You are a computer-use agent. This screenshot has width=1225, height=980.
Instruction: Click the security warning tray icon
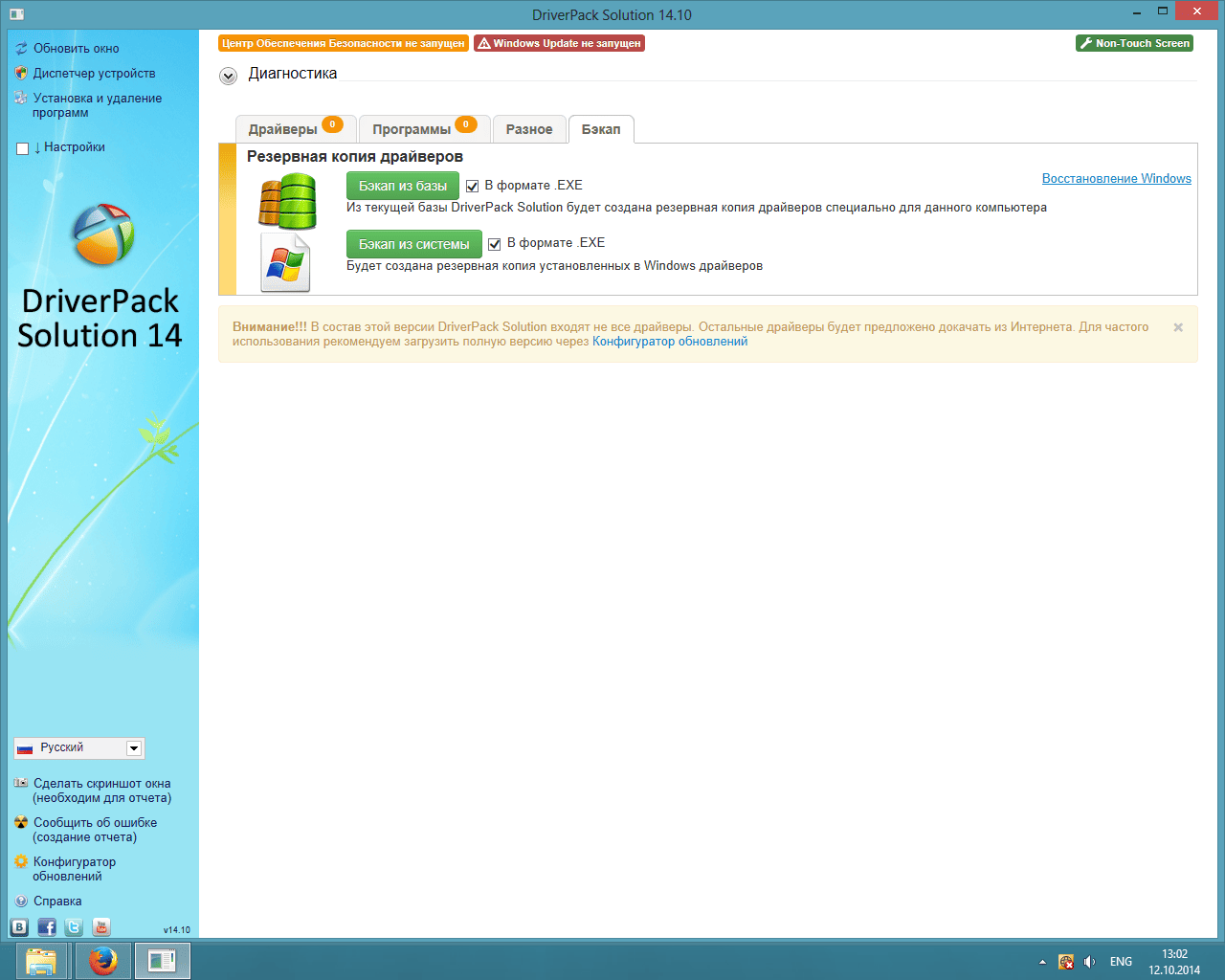1066,962
